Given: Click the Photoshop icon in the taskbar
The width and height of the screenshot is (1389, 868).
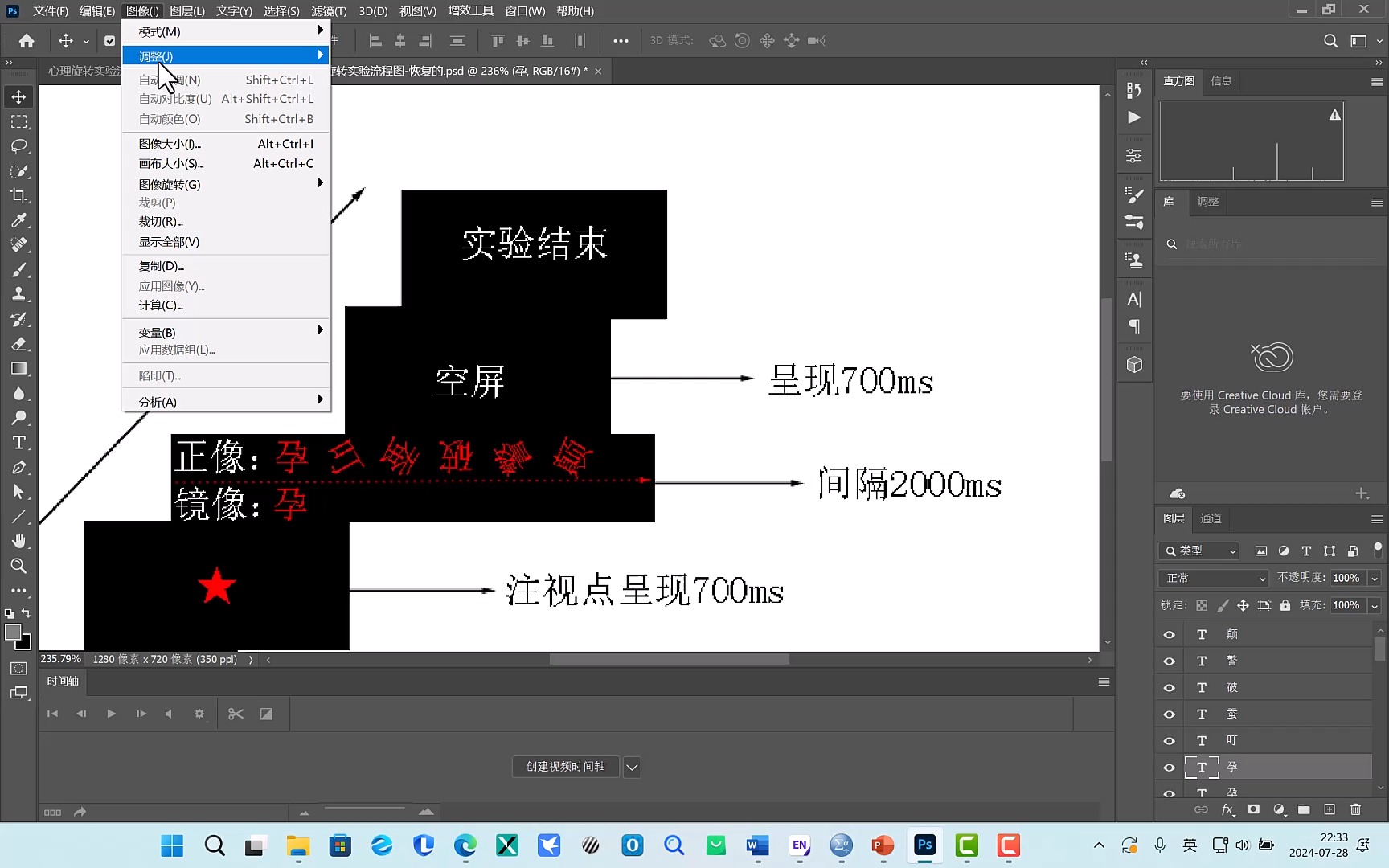Looking at the screenshot, I should (x=924, y=845).
